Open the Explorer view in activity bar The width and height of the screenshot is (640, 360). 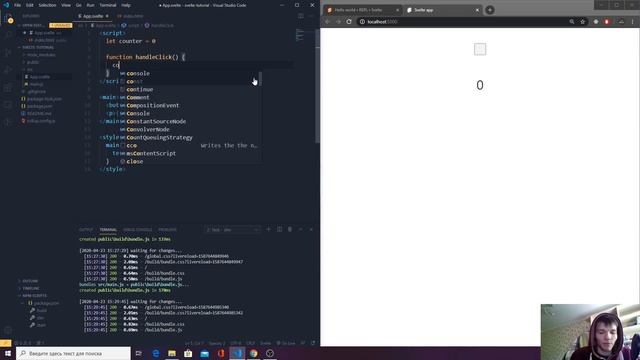[x=8, y=18]
